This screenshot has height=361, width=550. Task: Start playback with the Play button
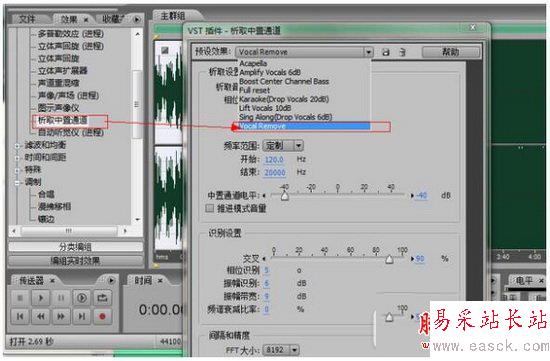[x=41, y=298]
